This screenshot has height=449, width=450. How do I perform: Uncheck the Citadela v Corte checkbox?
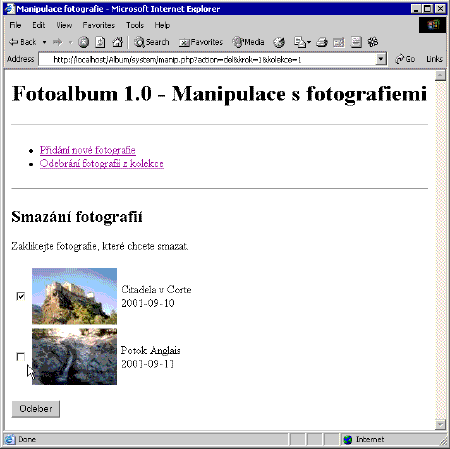pos(21,296)
